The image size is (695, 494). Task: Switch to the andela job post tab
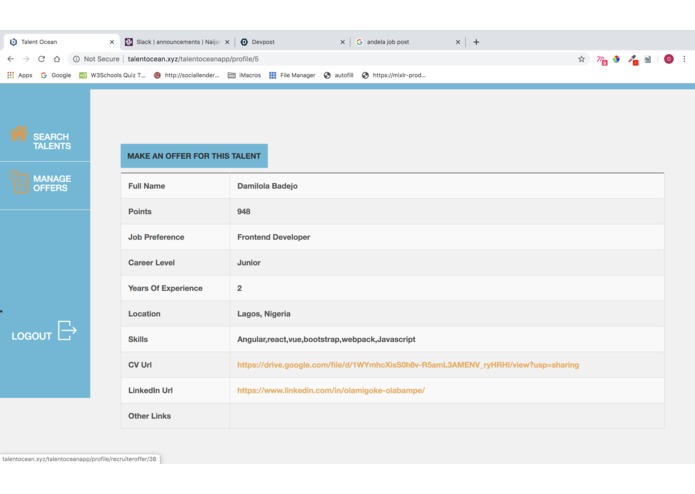point(408,42)
